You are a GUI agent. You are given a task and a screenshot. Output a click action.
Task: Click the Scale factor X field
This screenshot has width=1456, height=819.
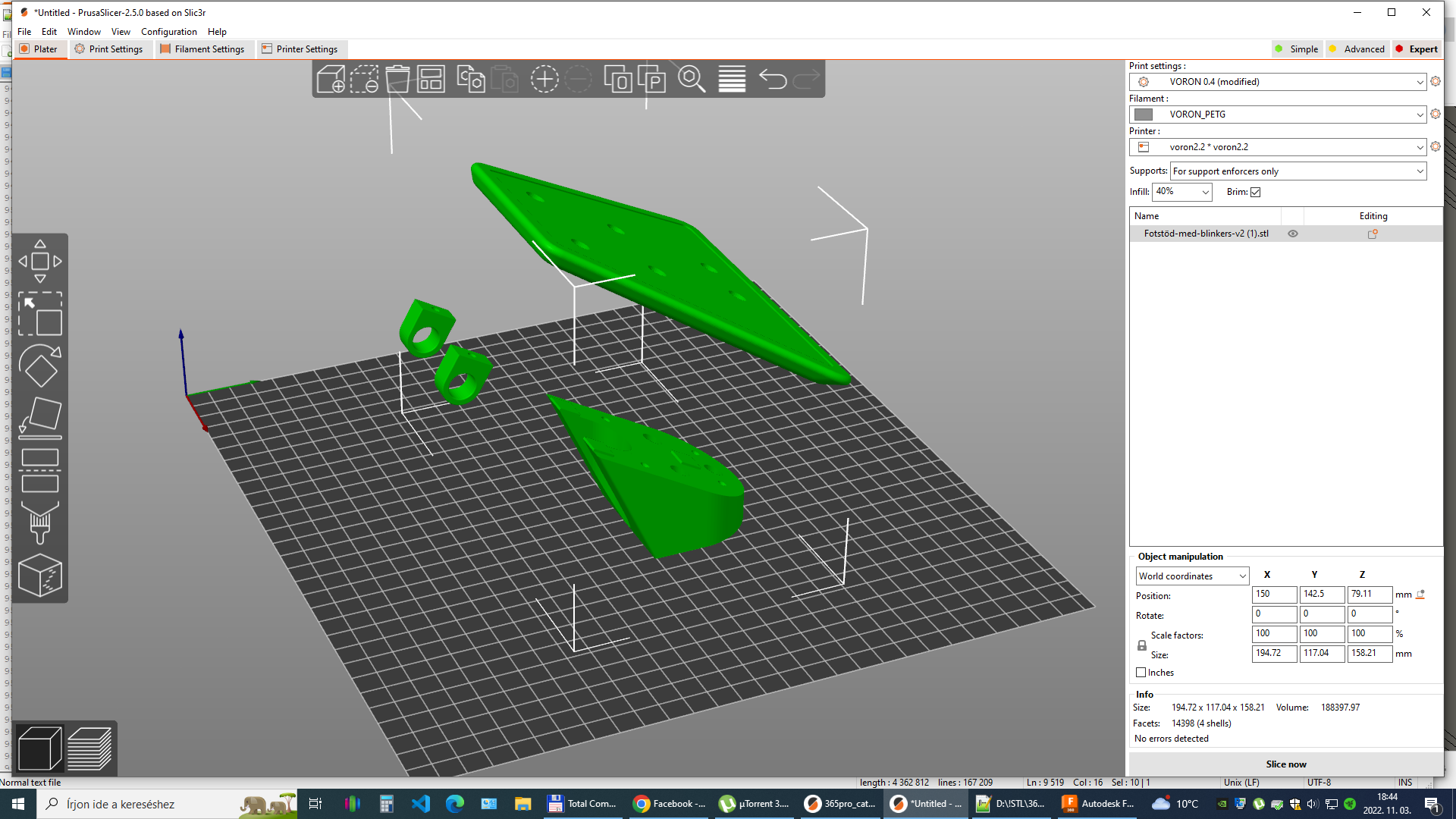(1274, 634)
